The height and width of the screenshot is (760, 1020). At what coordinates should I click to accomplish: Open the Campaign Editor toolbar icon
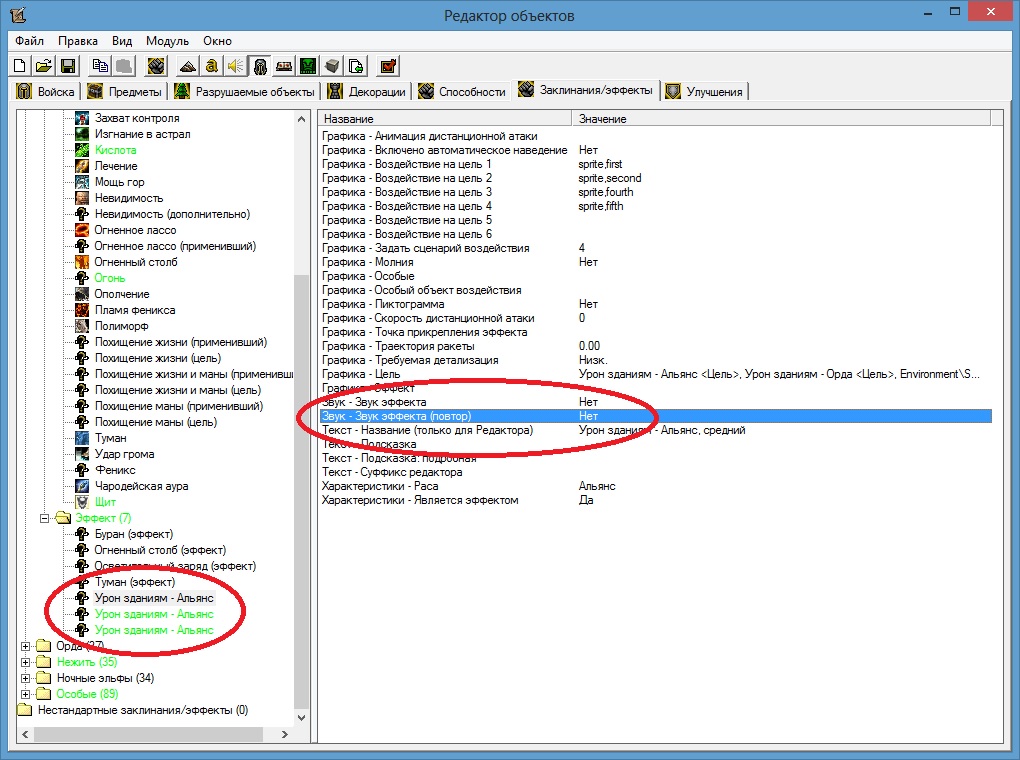click(x=284, y=66)
